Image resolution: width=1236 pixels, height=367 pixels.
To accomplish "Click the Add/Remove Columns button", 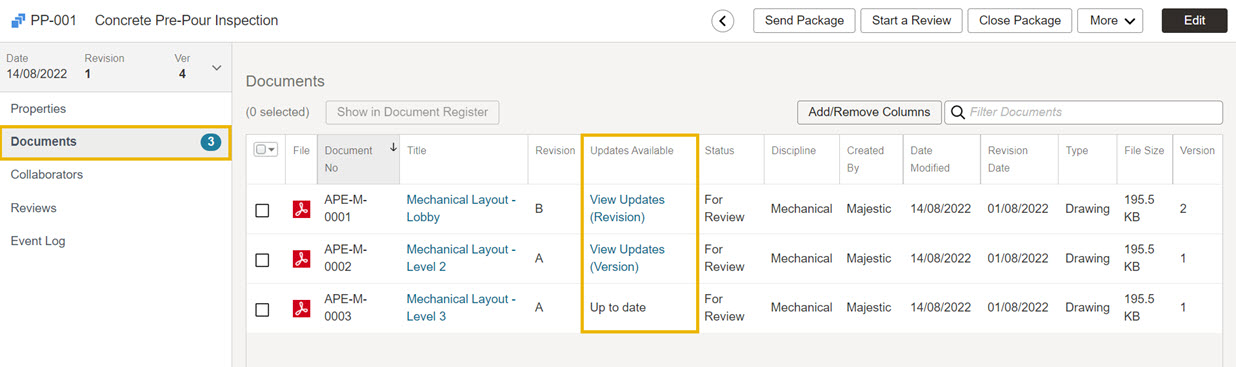I will [x=869, y=112].
